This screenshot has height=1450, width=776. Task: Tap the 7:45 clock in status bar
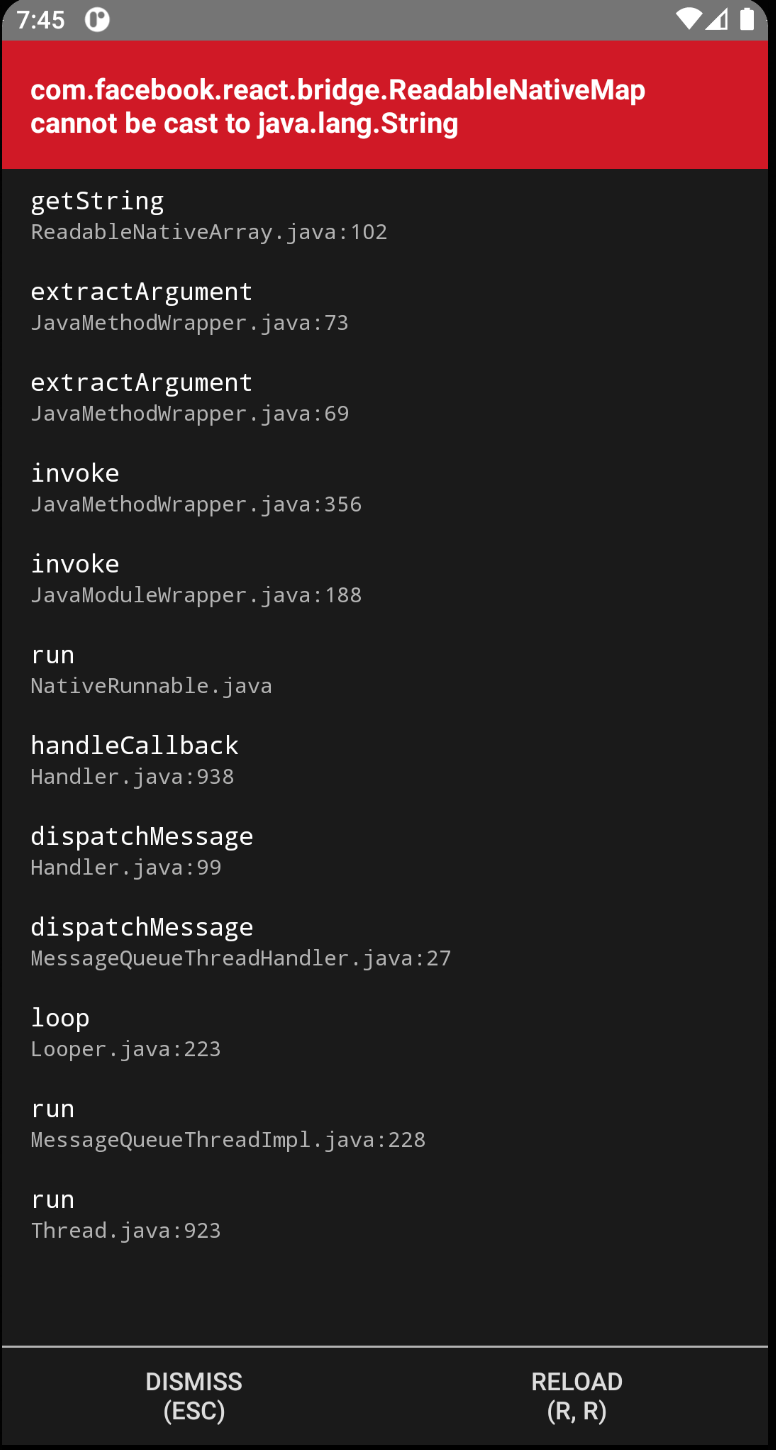coord(41,20)
